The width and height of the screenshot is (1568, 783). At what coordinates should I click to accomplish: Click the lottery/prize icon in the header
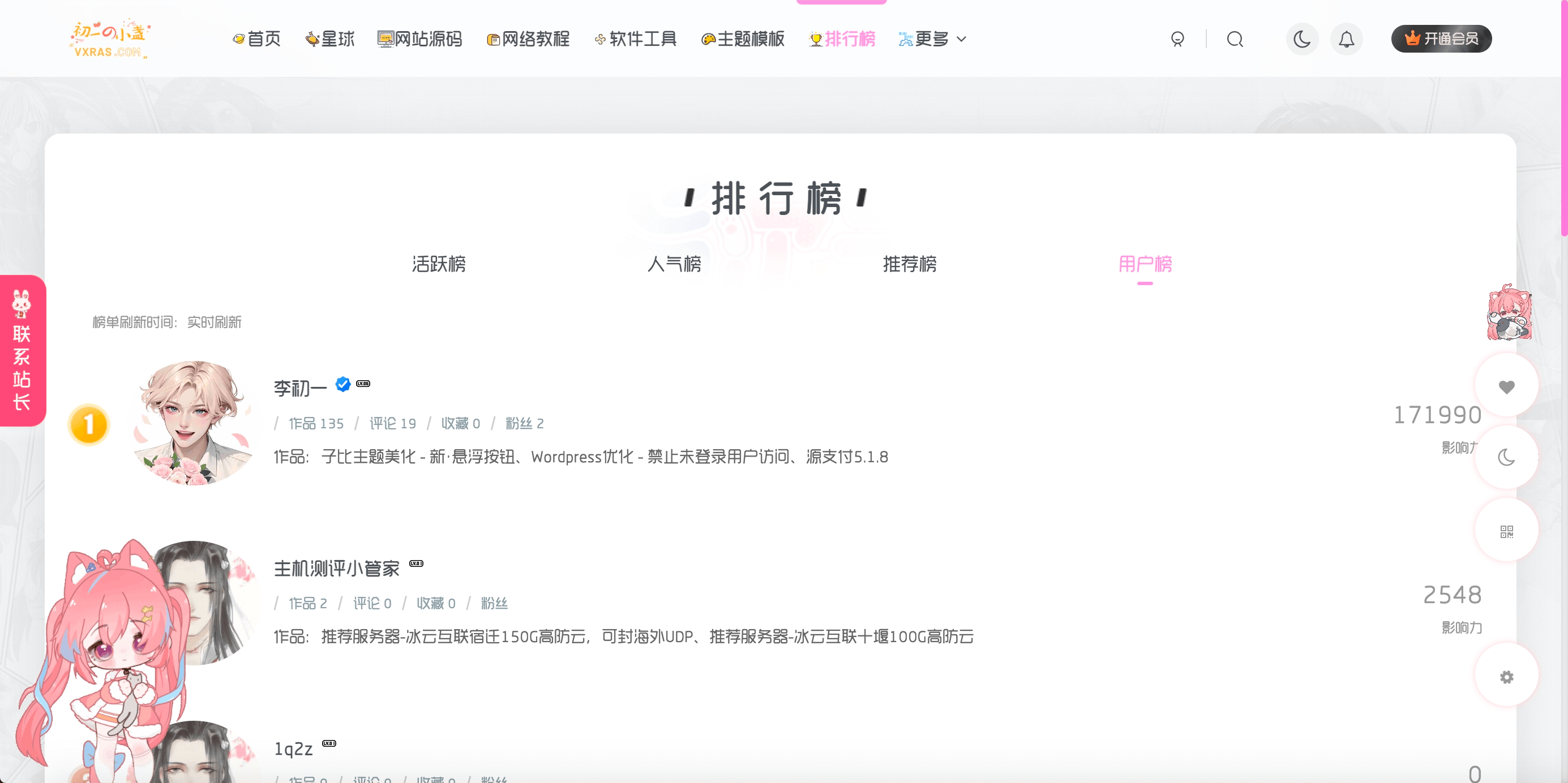[x=1178, y=38]
